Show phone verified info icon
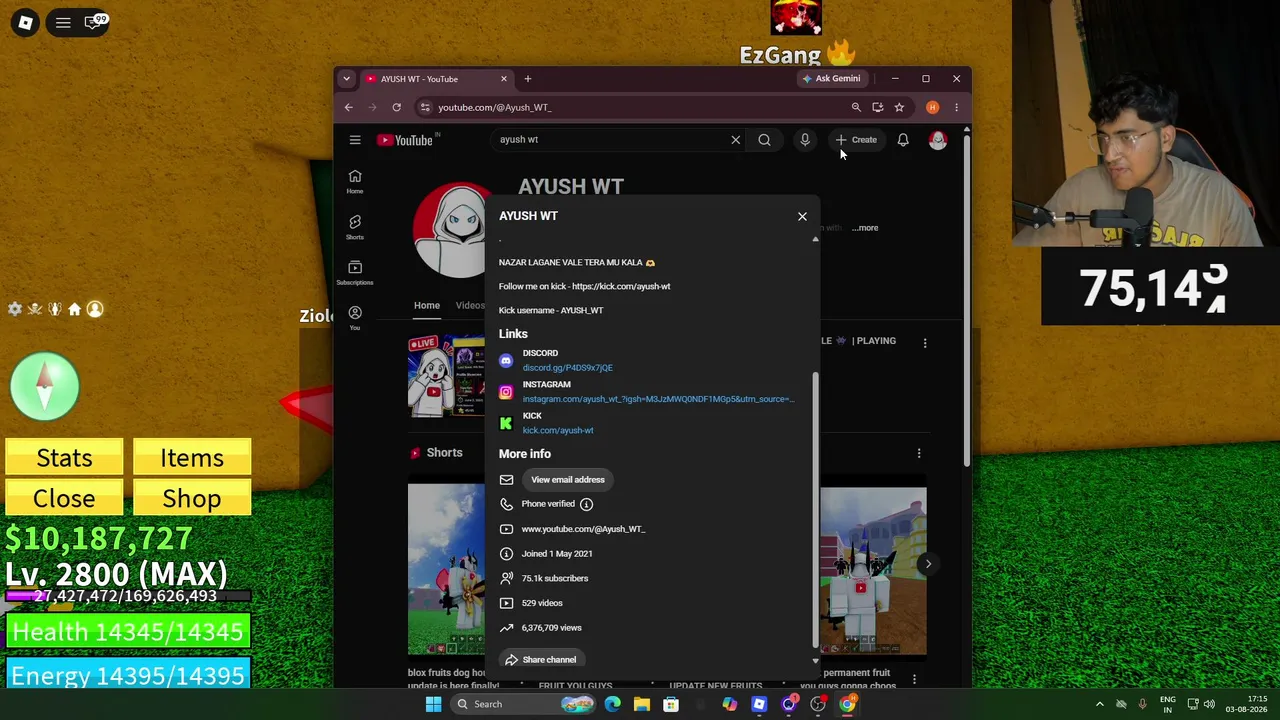 (586, 504)
